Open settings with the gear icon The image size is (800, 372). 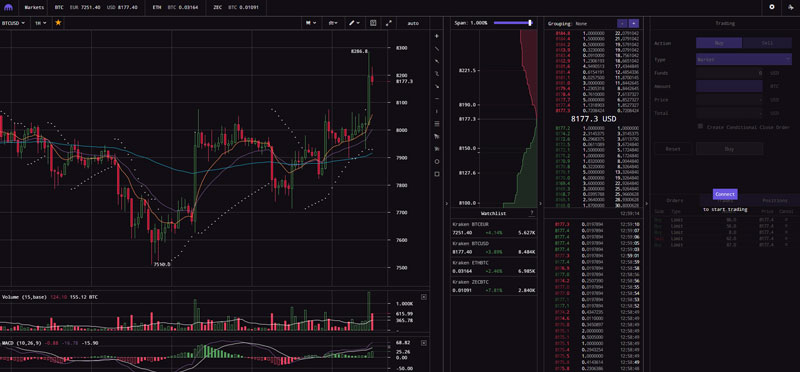point(772,7)
